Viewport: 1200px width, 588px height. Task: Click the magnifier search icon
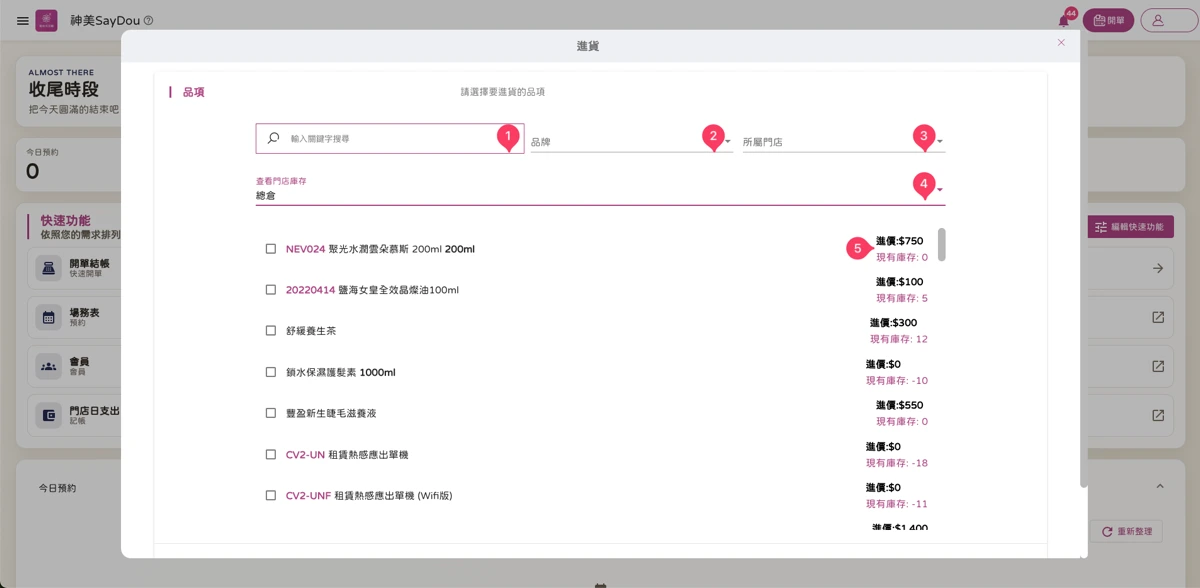[273, 138]
